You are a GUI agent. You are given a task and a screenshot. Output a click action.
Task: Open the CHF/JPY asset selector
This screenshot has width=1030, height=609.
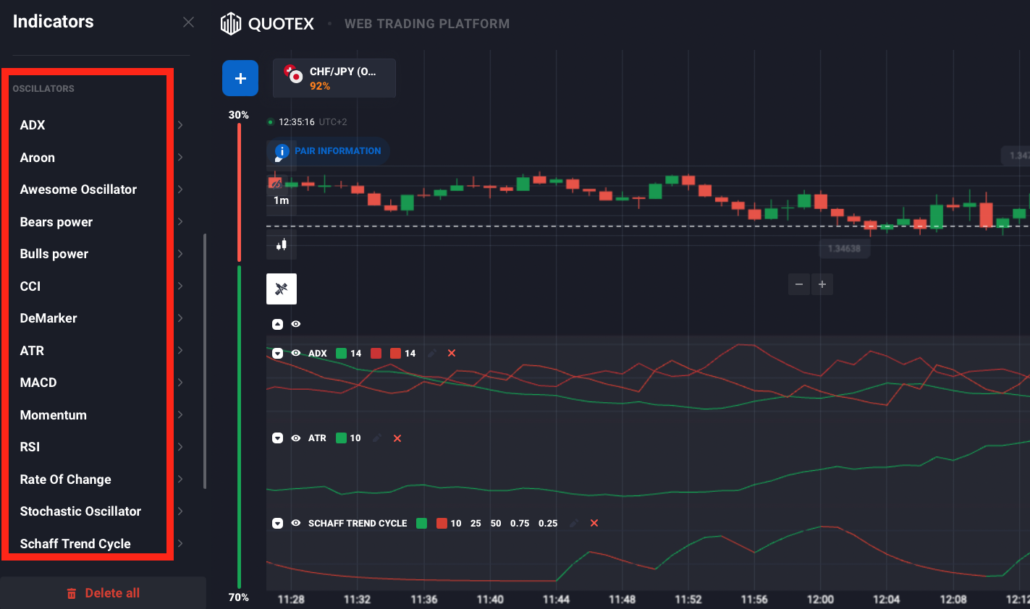333,77
